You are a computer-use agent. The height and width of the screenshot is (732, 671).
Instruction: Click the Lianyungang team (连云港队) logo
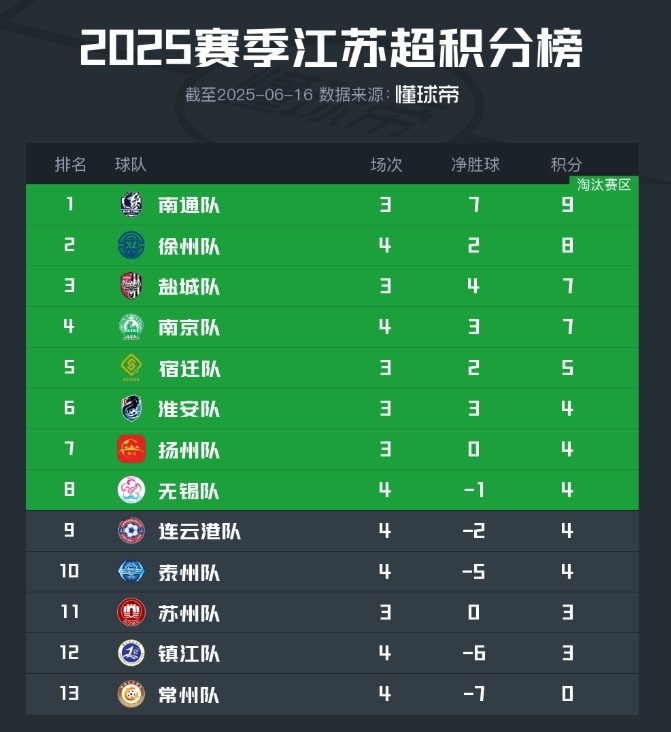[x=131, y=531]
